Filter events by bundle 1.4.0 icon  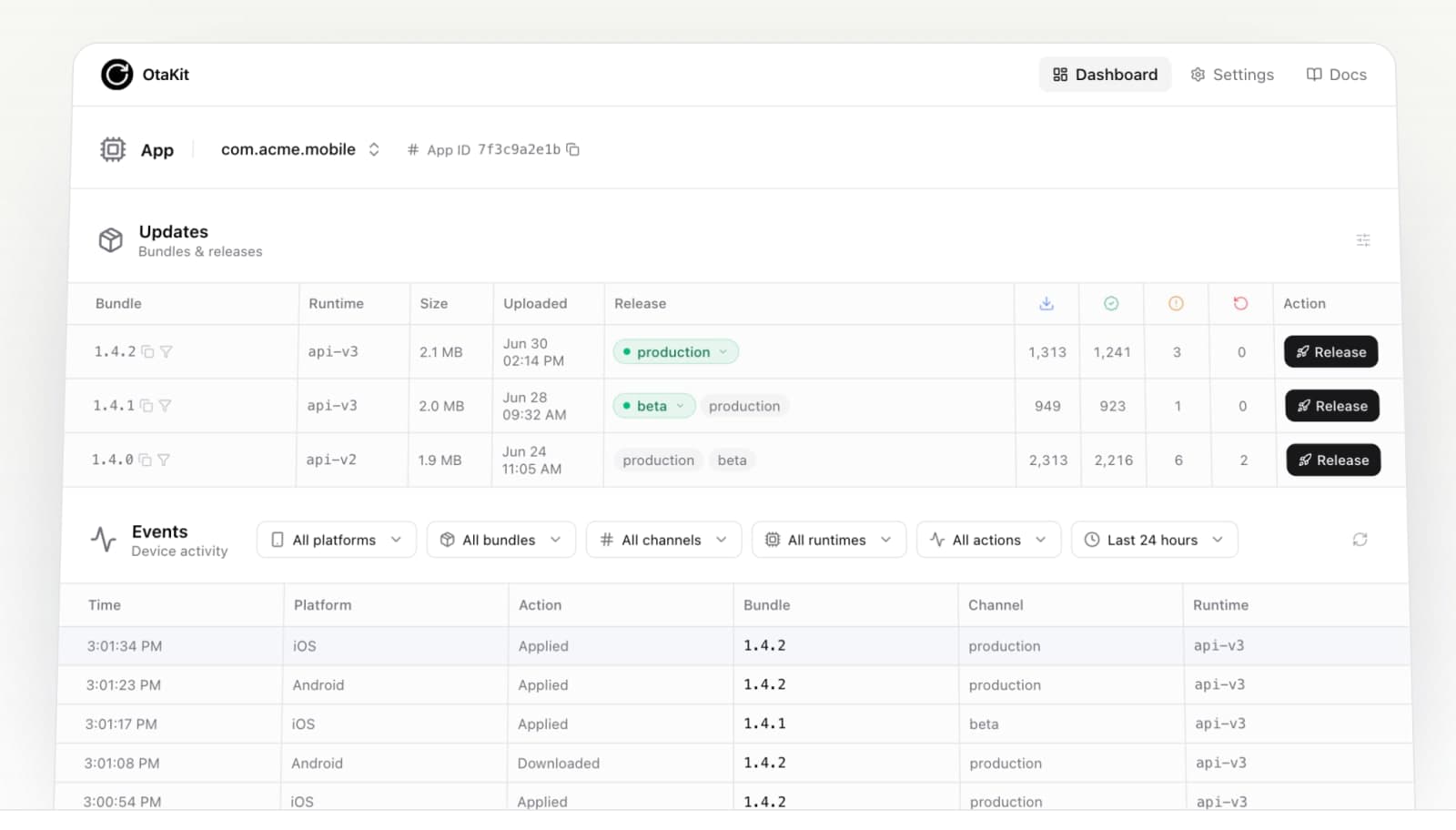[x=164, y=460]
